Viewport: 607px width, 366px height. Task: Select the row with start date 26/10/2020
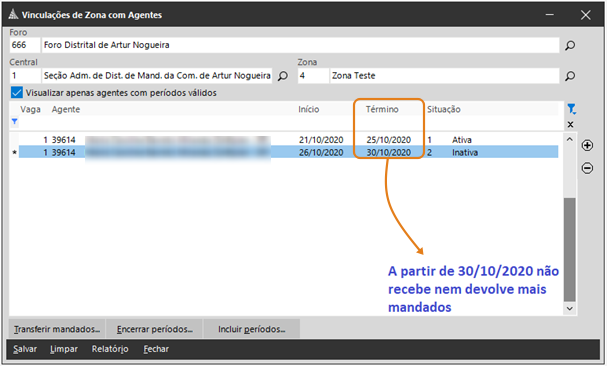click(x=288, y=152)
